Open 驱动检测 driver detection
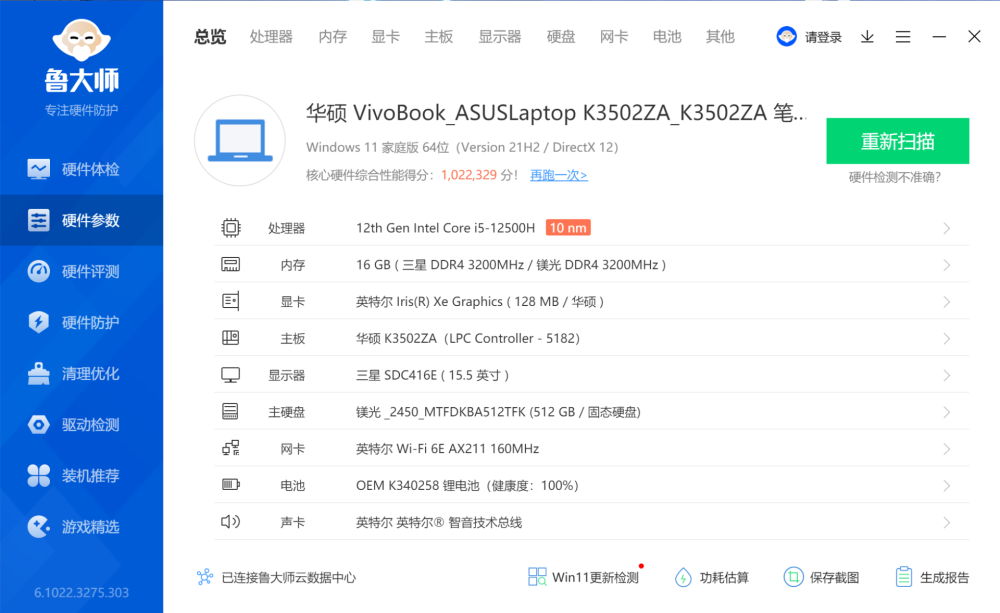This screenshot has height=613, width=1000. pos(81,424)
